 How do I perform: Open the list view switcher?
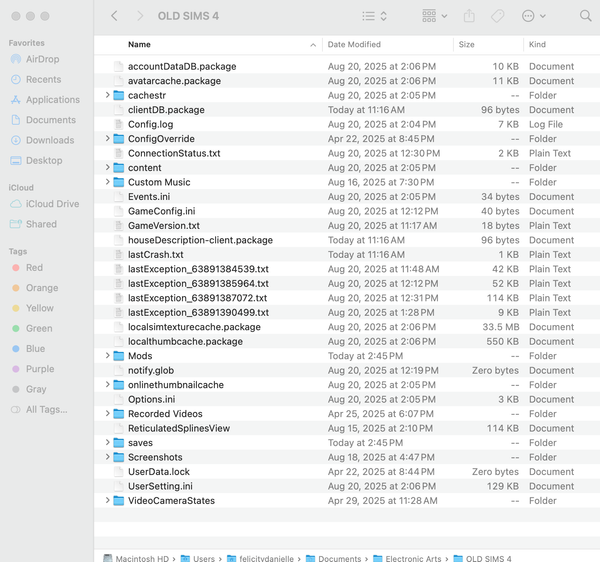tap(375, 16)
